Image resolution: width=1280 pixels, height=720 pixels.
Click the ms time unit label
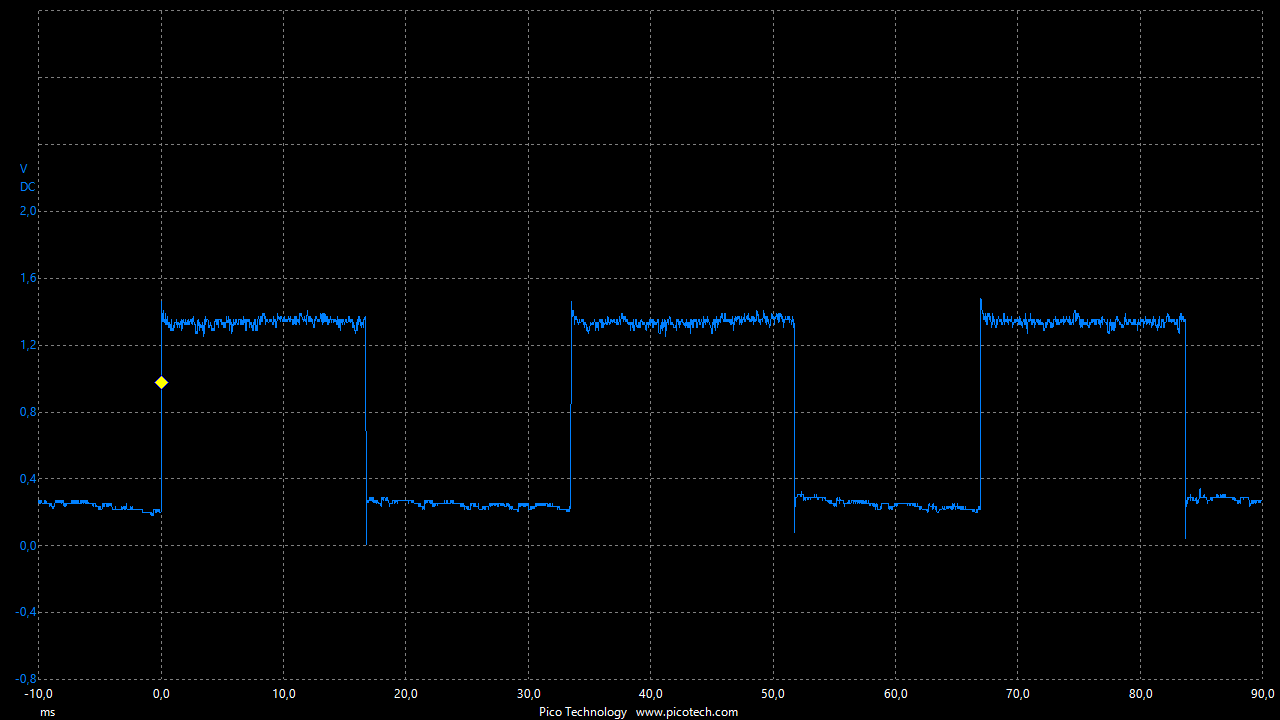(x=47, y=712)
